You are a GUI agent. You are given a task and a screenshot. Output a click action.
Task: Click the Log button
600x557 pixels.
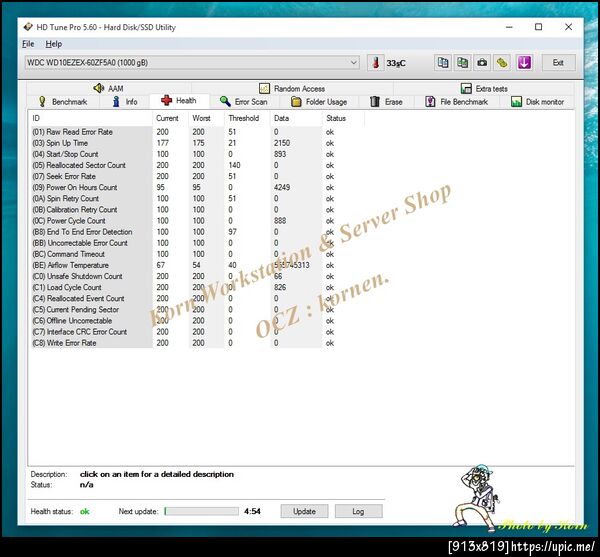[x=358, y=511]
